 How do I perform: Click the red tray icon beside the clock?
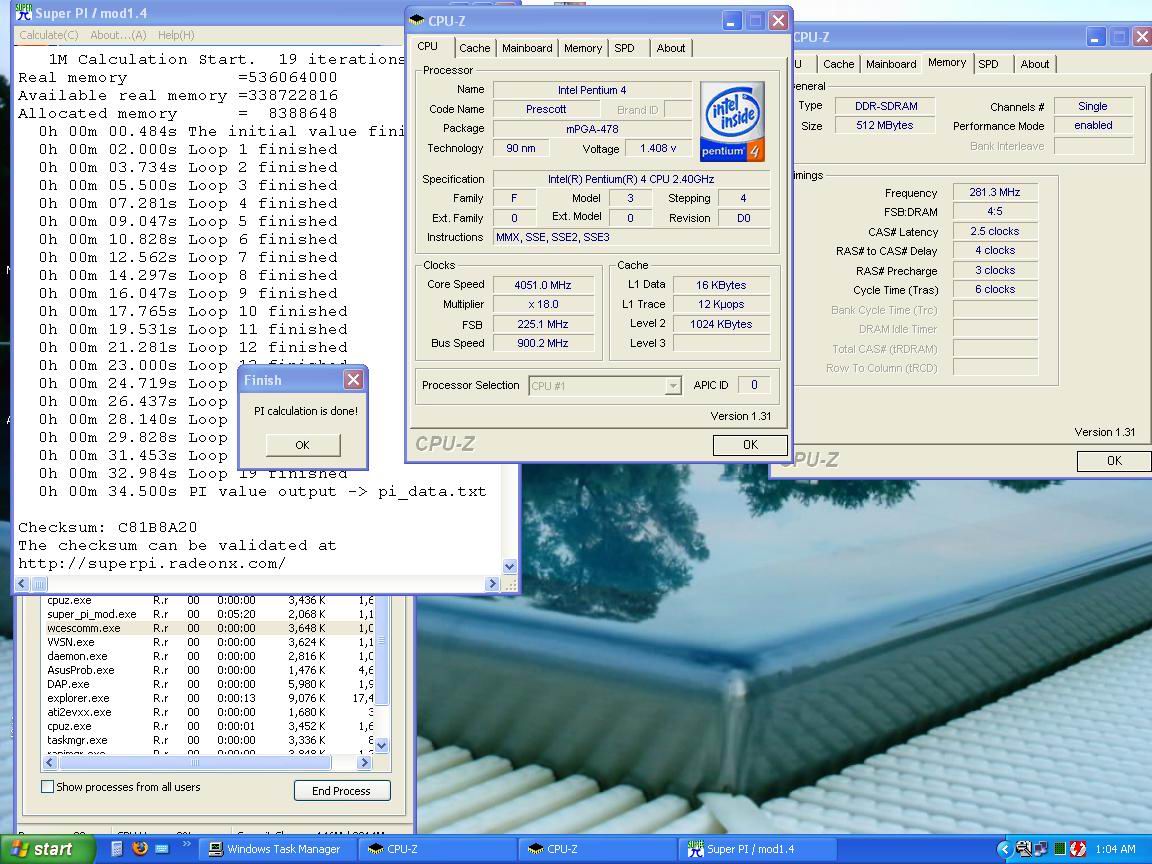(x=1078, y=849)
